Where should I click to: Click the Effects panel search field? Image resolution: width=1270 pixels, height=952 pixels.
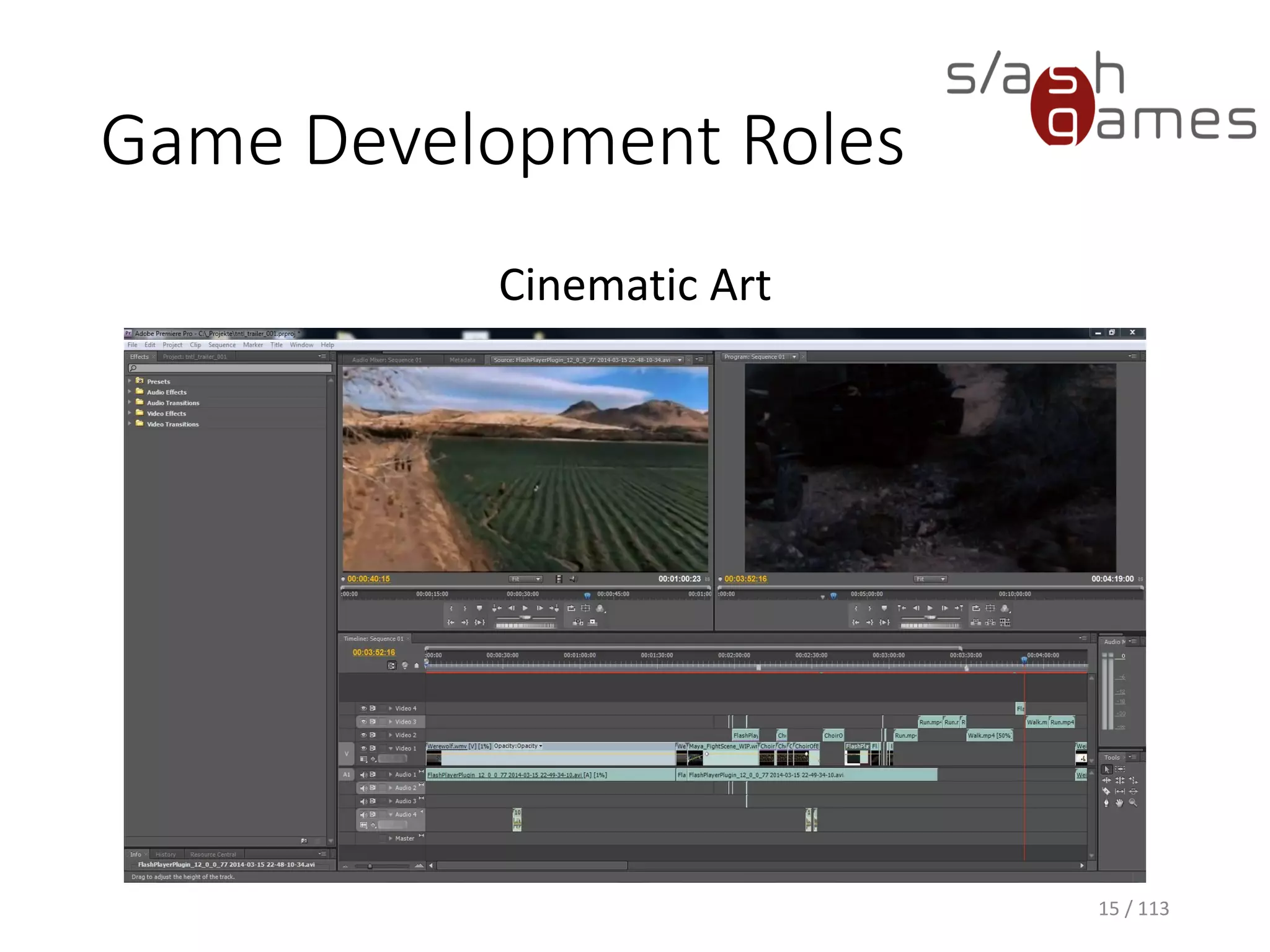[x=229, y=368]
